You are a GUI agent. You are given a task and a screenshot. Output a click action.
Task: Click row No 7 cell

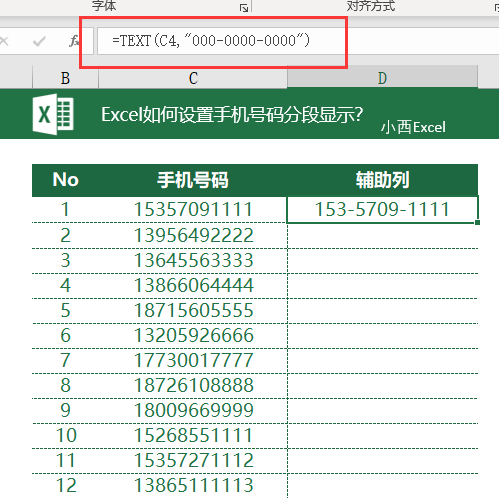pos(65,360)
